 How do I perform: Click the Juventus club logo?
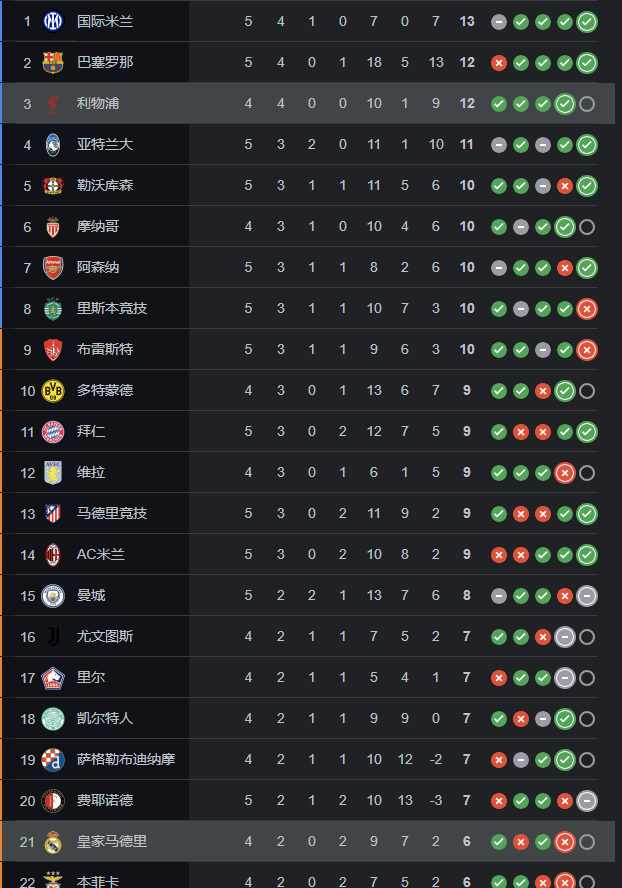coord(53,637)
